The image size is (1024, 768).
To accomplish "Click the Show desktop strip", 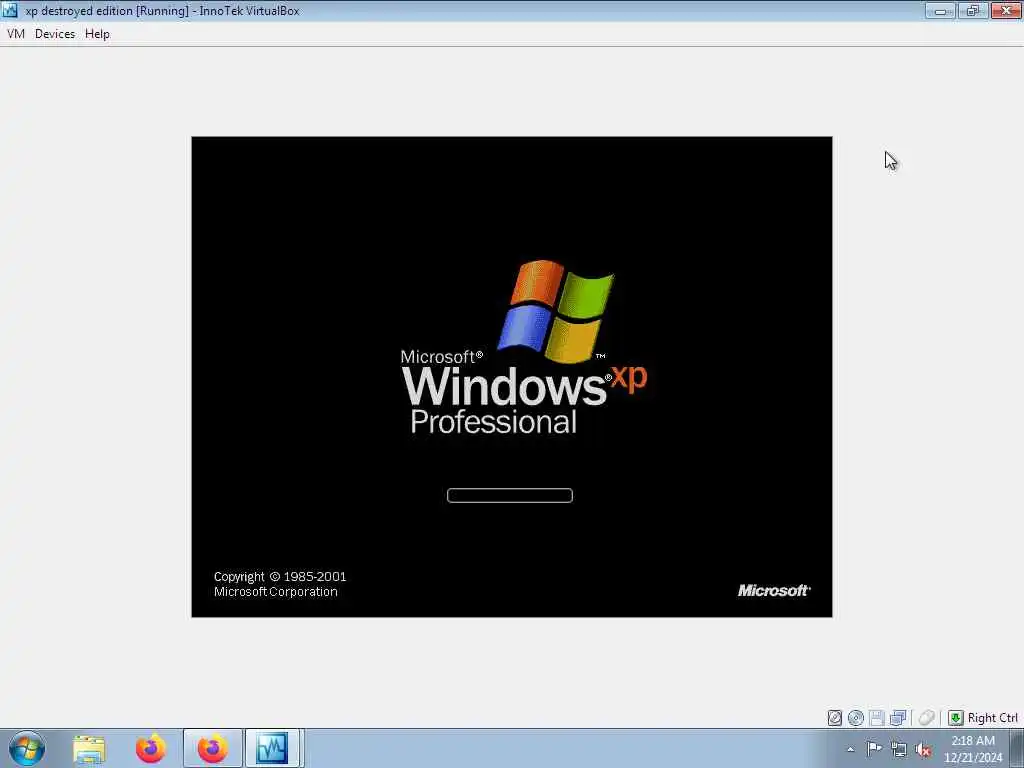I will click(1017, 748).
